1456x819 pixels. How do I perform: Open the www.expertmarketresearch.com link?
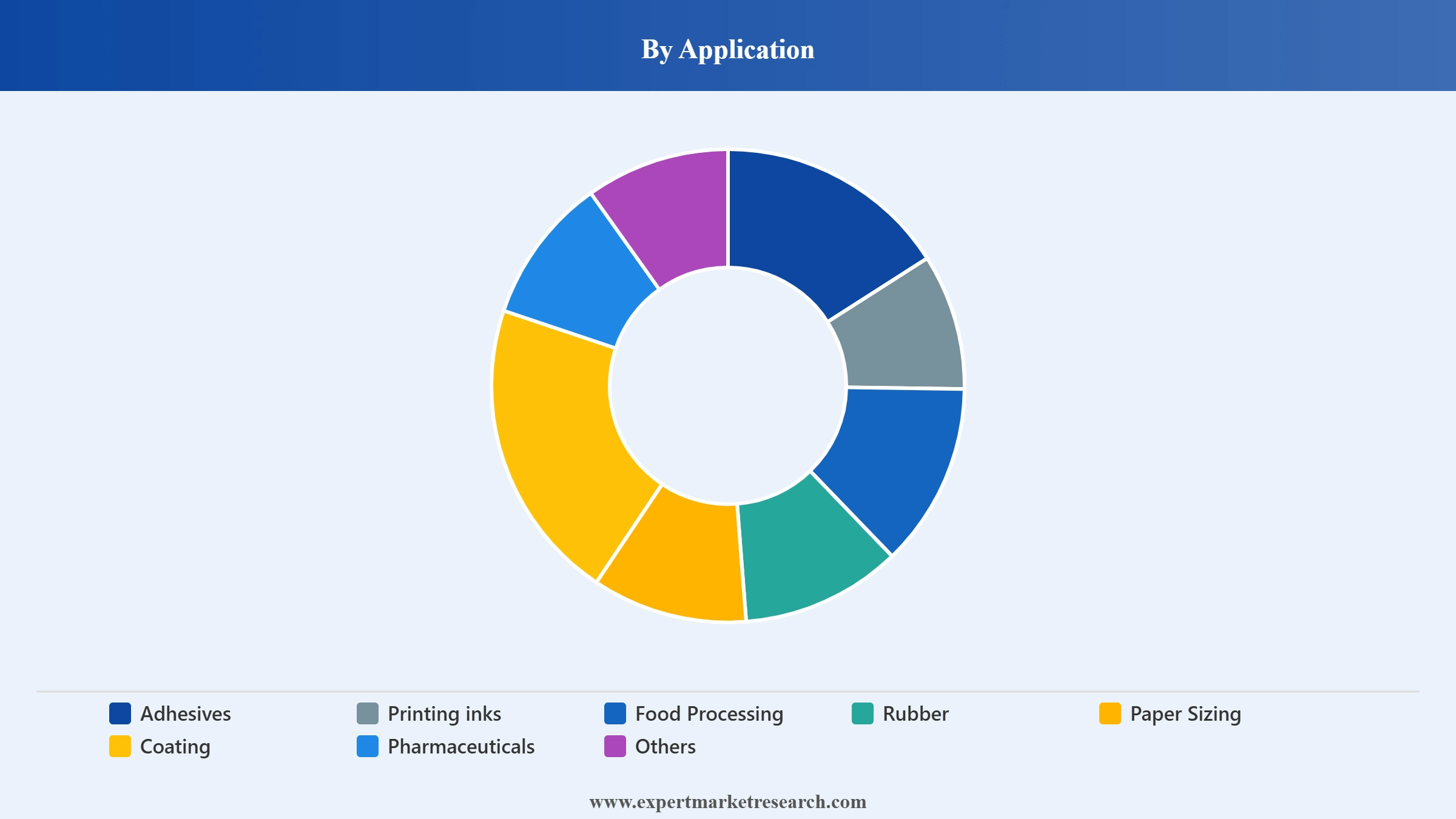[728, 801]
